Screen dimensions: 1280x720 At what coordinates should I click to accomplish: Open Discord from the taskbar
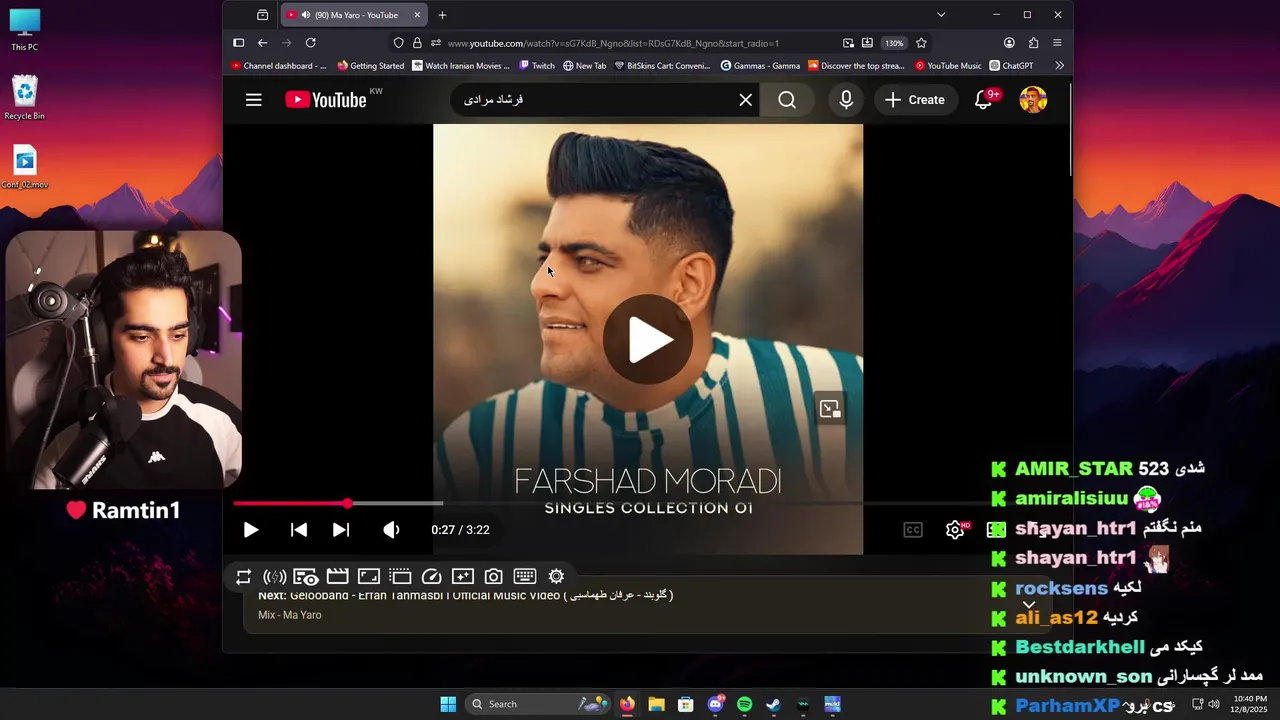715,704
